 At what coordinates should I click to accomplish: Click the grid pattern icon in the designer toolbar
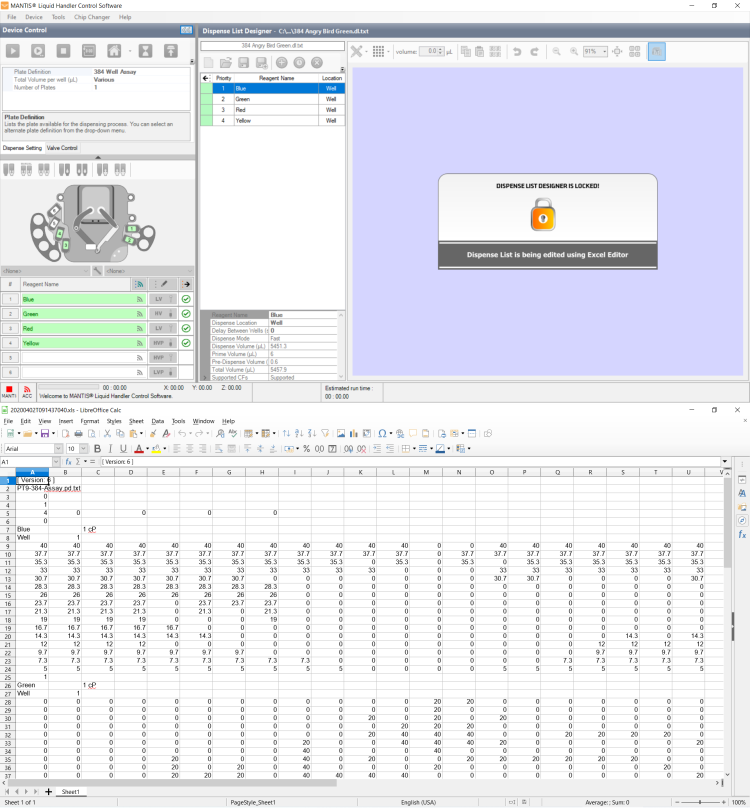[378, 52]
